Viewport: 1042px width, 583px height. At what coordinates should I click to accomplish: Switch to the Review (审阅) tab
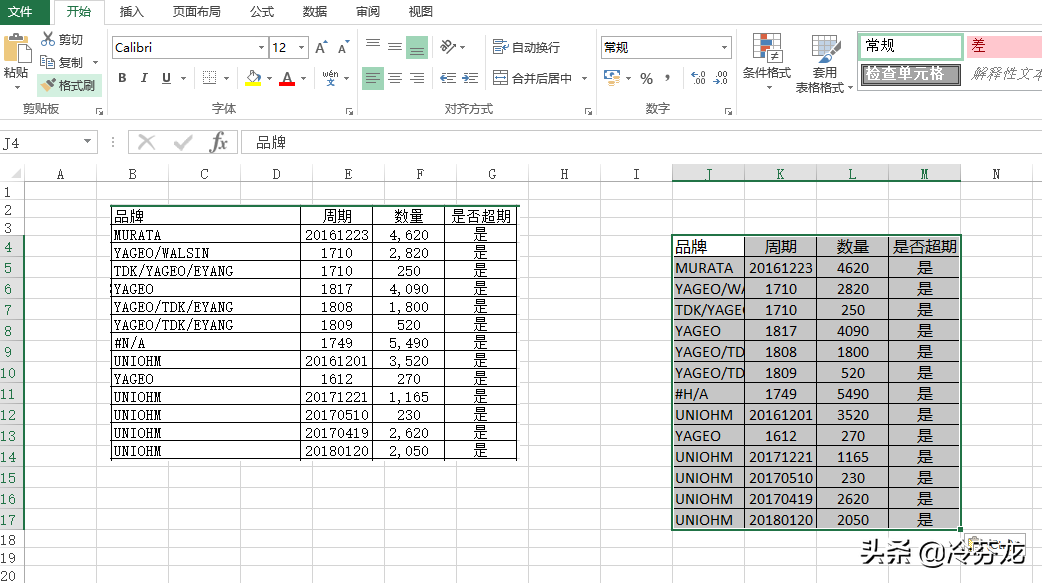tap(367, 11)
